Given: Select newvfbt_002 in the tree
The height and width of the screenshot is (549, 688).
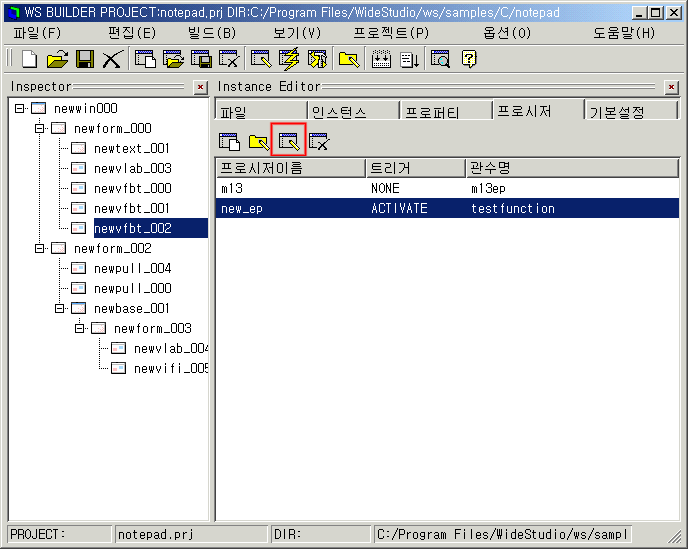Looking at the screenshot, I should click(x=150, y=228).
